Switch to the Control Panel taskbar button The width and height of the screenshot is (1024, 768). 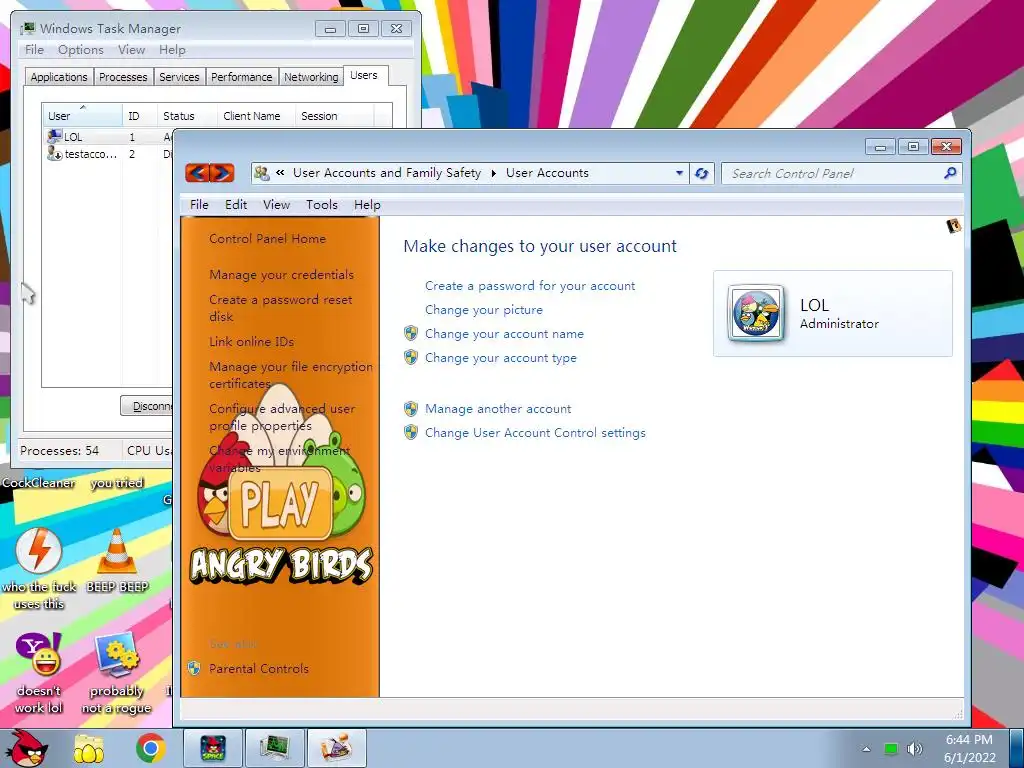(336, 748)
